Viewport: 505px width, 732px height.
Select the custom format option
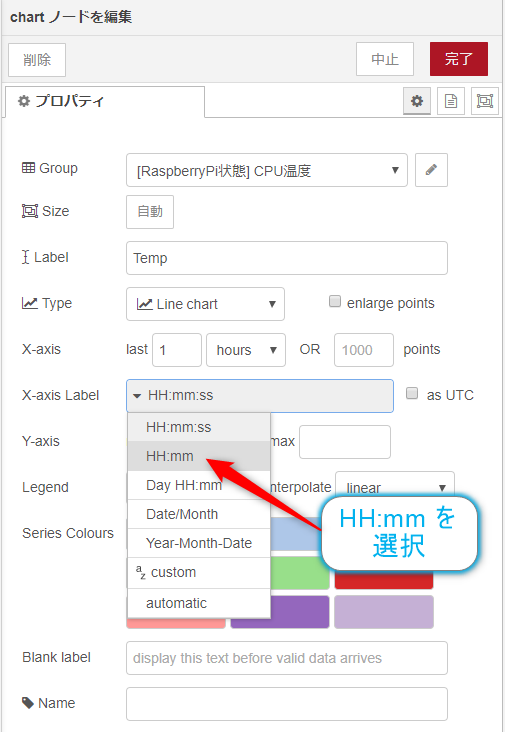(x=199, y=572)
